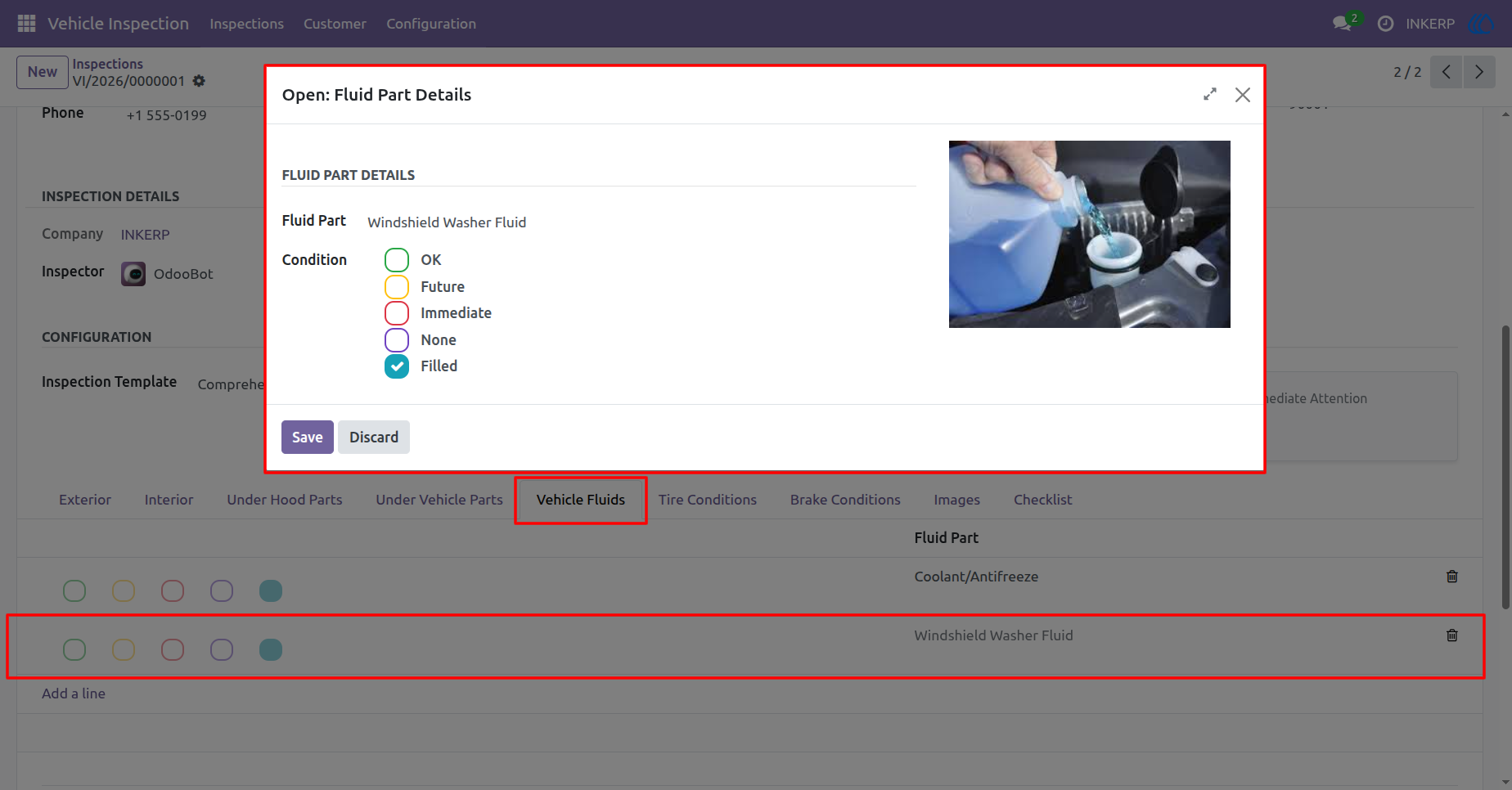Open the activities clock icon
The image size is (1512, 790).
click(1385, 24)
